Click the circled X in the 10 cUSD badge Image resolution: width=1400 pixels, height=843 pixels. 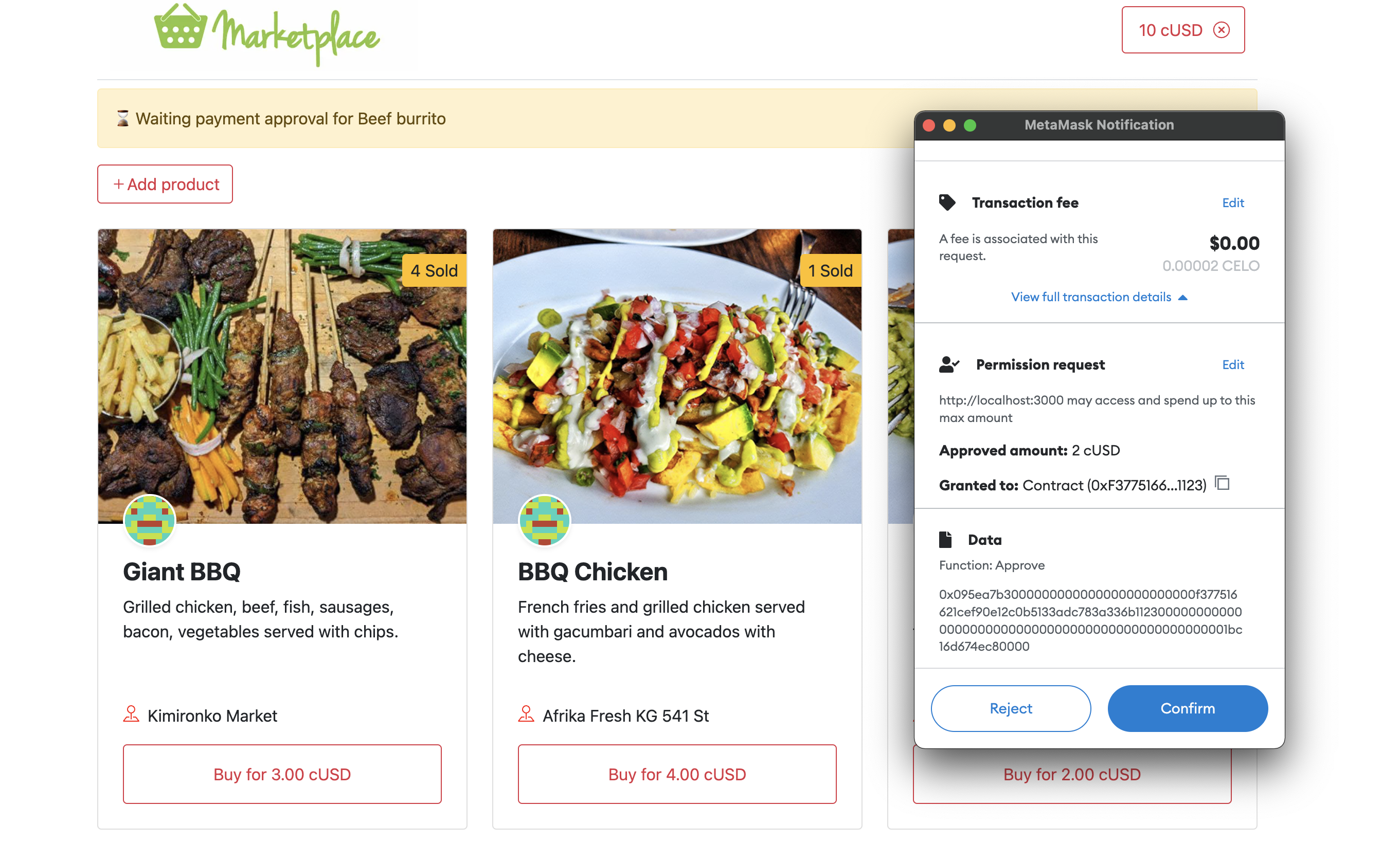click(x=1221, y=30)
